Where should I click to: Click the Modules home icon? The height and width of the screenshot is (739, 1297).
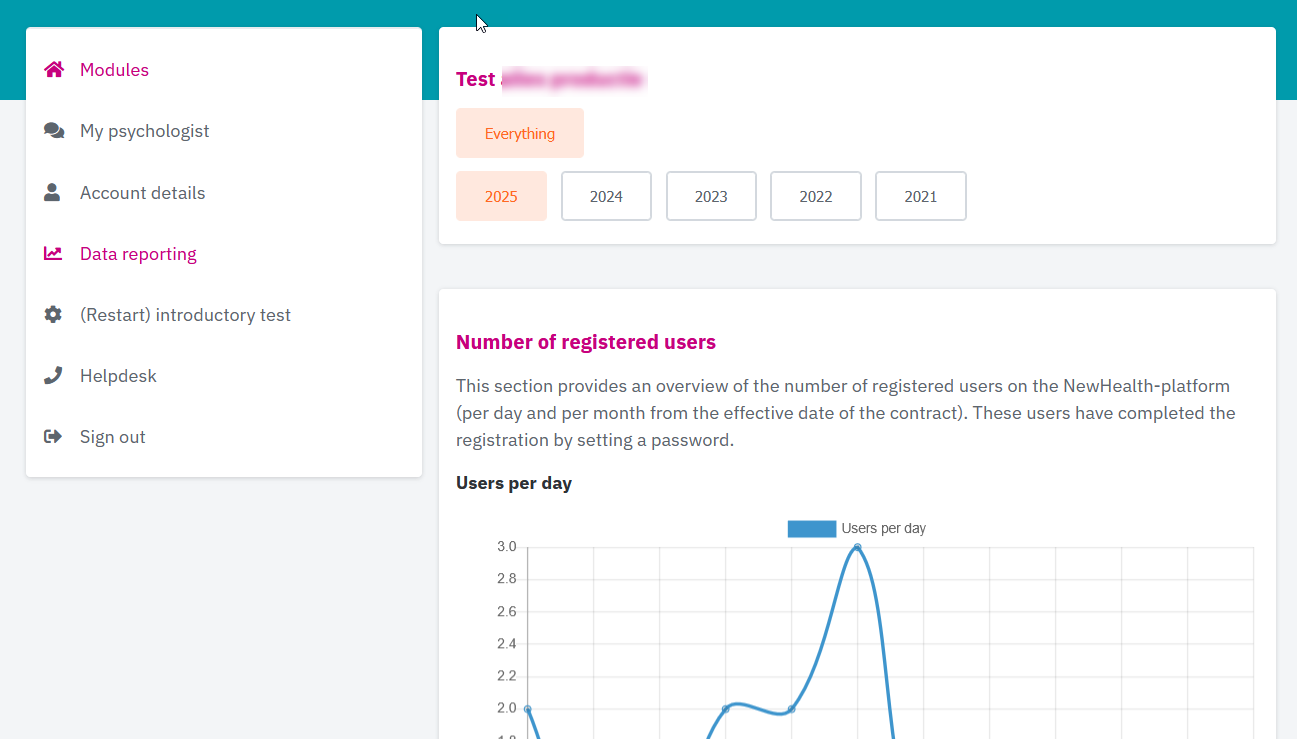[x=54, y=69]
